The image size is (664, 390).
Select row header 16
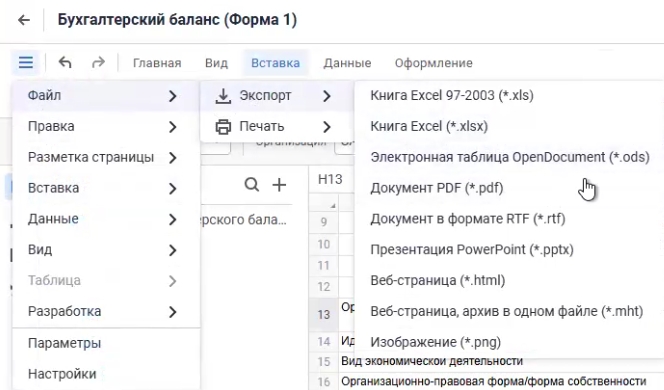(x=324, y=382)
